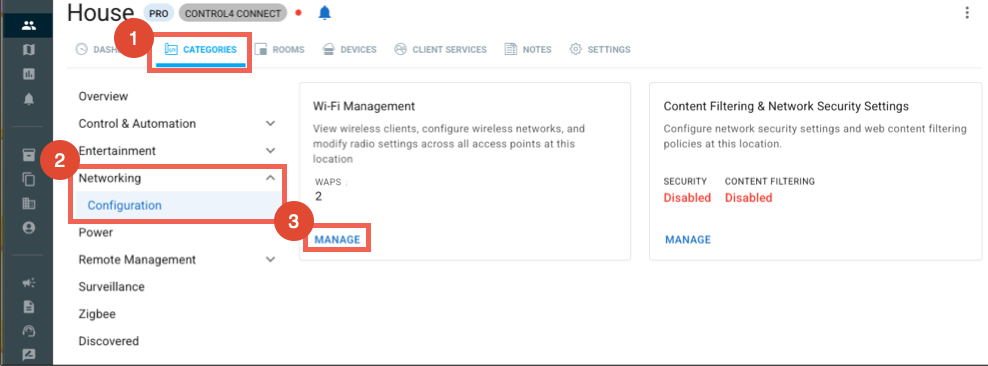Click the blue notification bell beside House
This screenshot has height=366, width=988.
(x=325, y=13)
